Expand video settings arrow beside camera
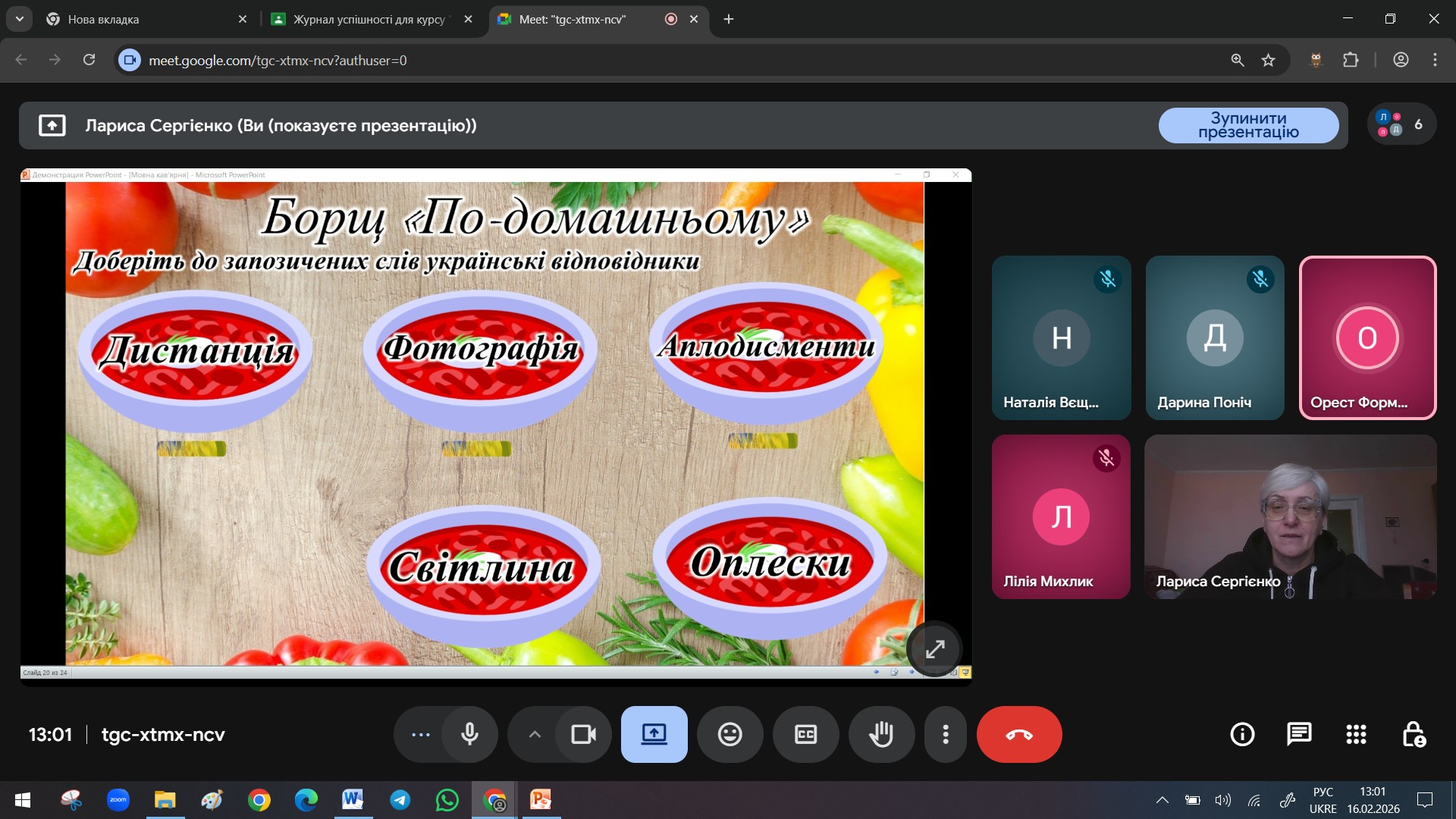 tap(535, 734)
